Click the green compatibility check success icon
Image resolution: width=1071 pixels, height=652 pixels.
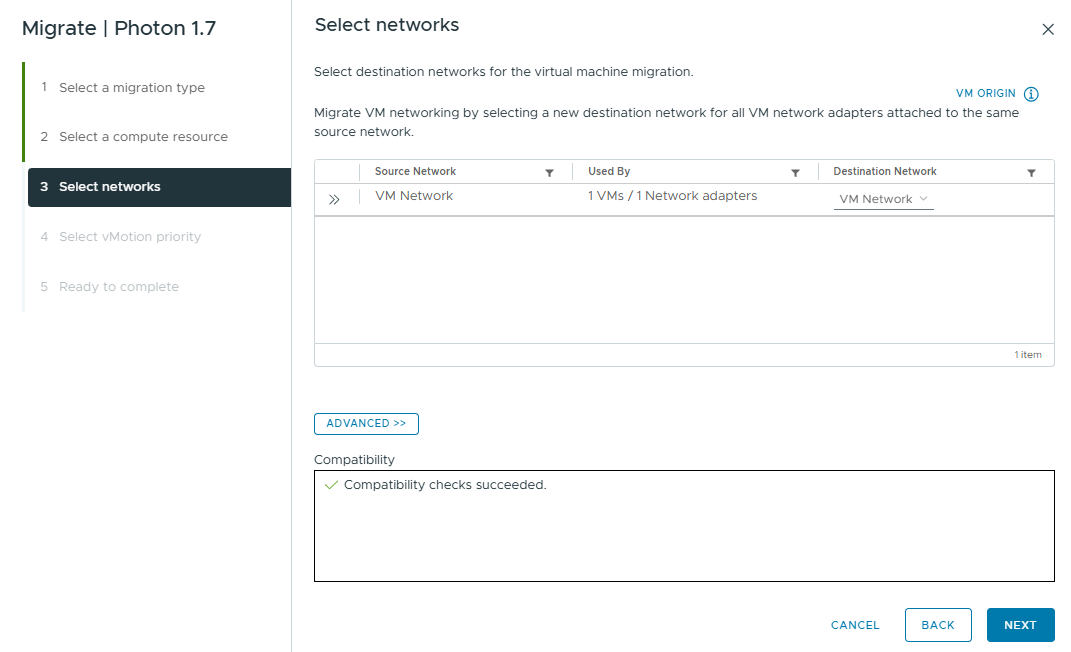[x=331, y=484]
